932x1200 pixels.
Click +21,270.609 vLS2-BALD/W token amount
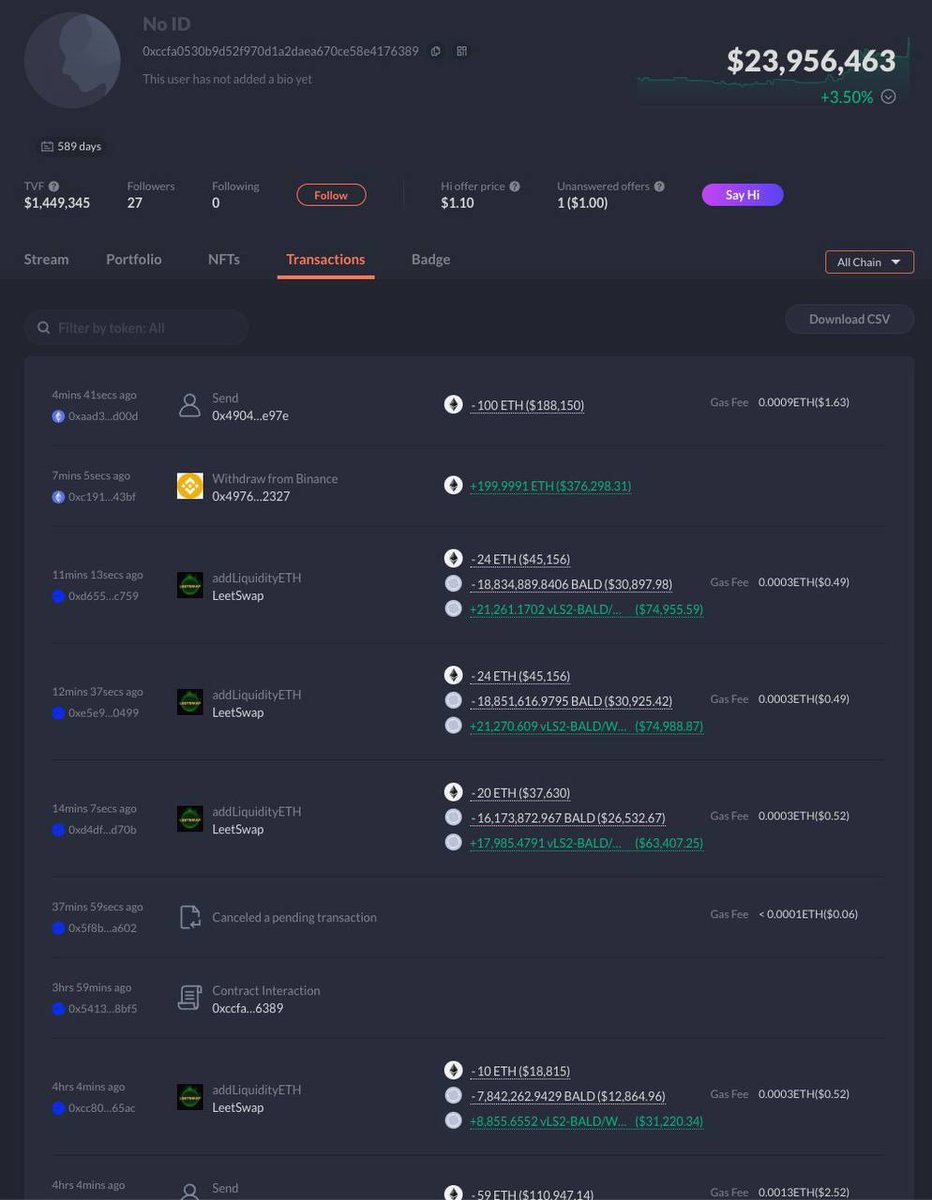pos(586,726)
